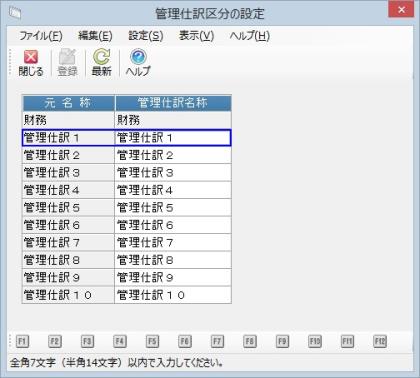The height and width of the screenshot is (378, 420).
Task: Open the ヘルプ(H) menu
Action: [250, 35]
